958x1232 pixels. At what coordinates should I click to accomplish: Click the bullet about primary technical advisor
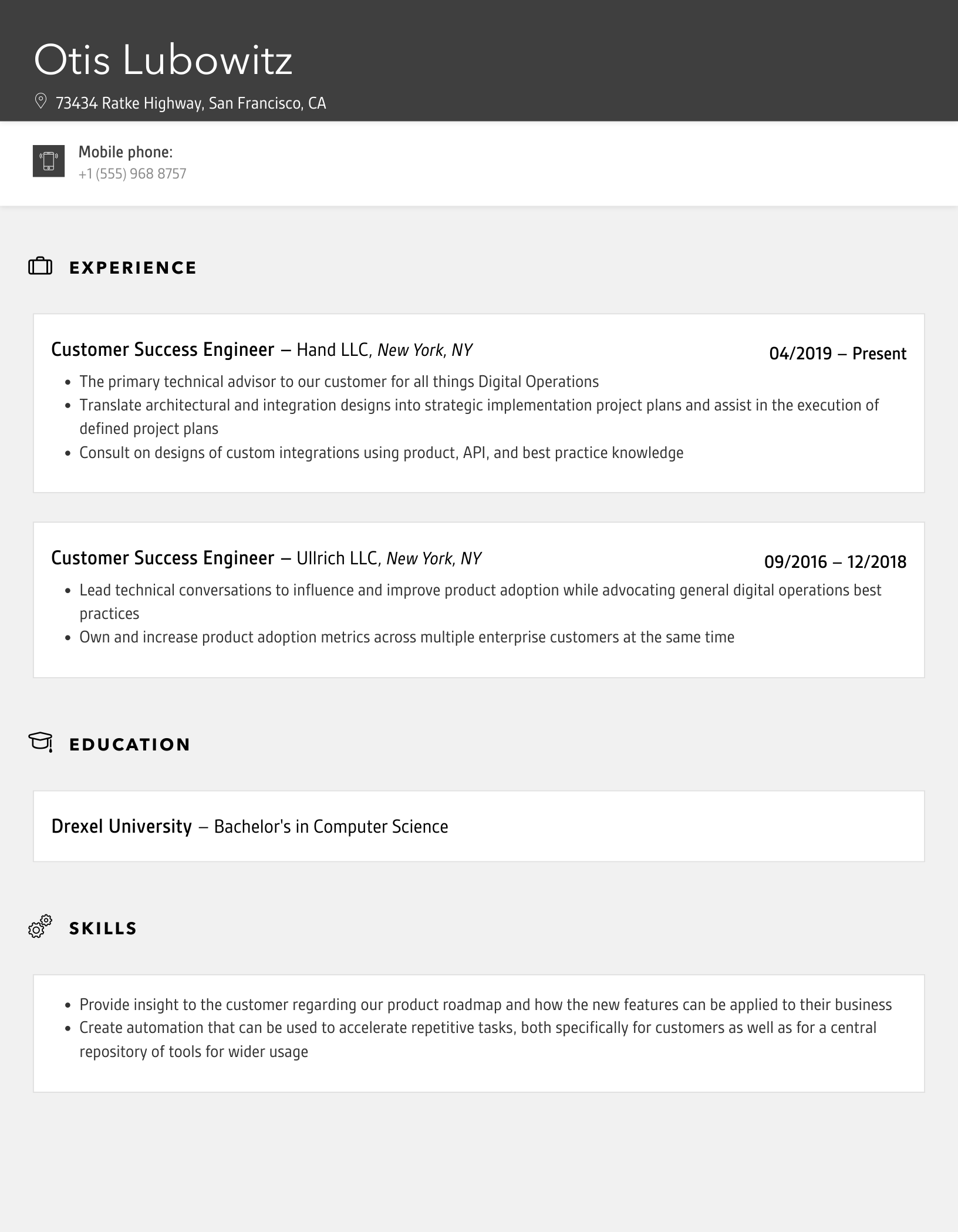[339, 382]
